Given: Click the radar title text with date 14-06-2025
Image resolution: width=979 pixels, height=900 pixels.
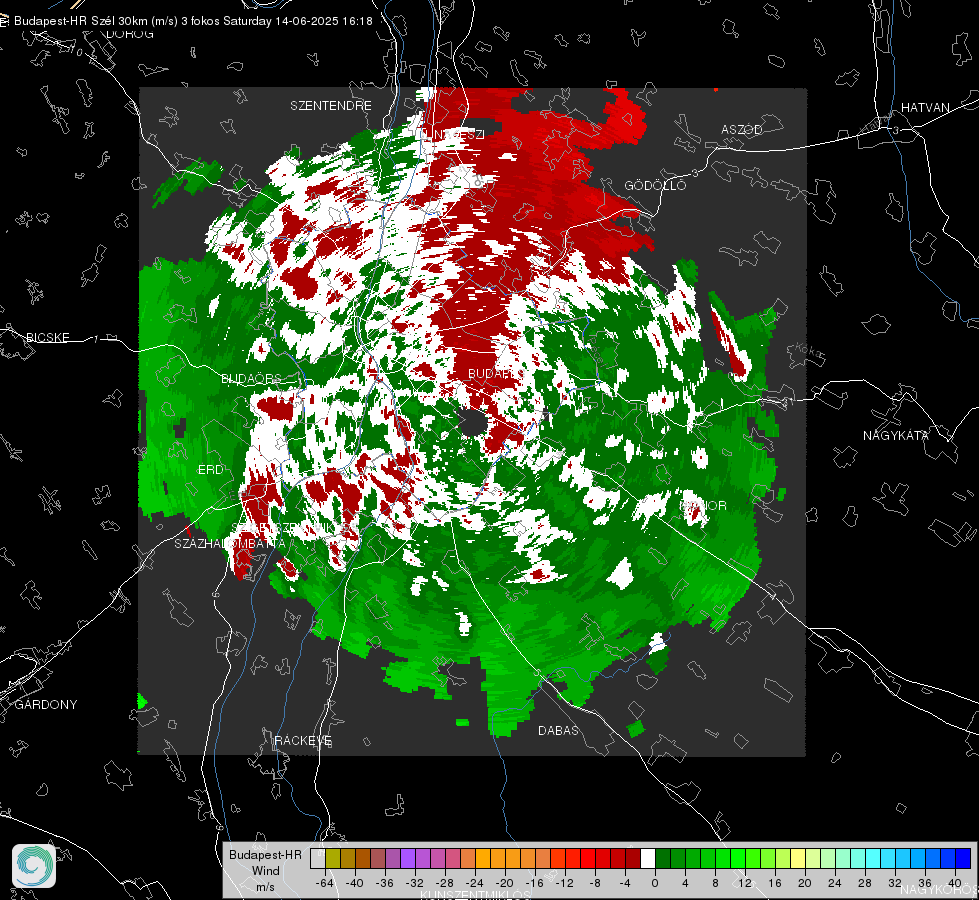Looking at the screenshot, I should coord(193,21).
